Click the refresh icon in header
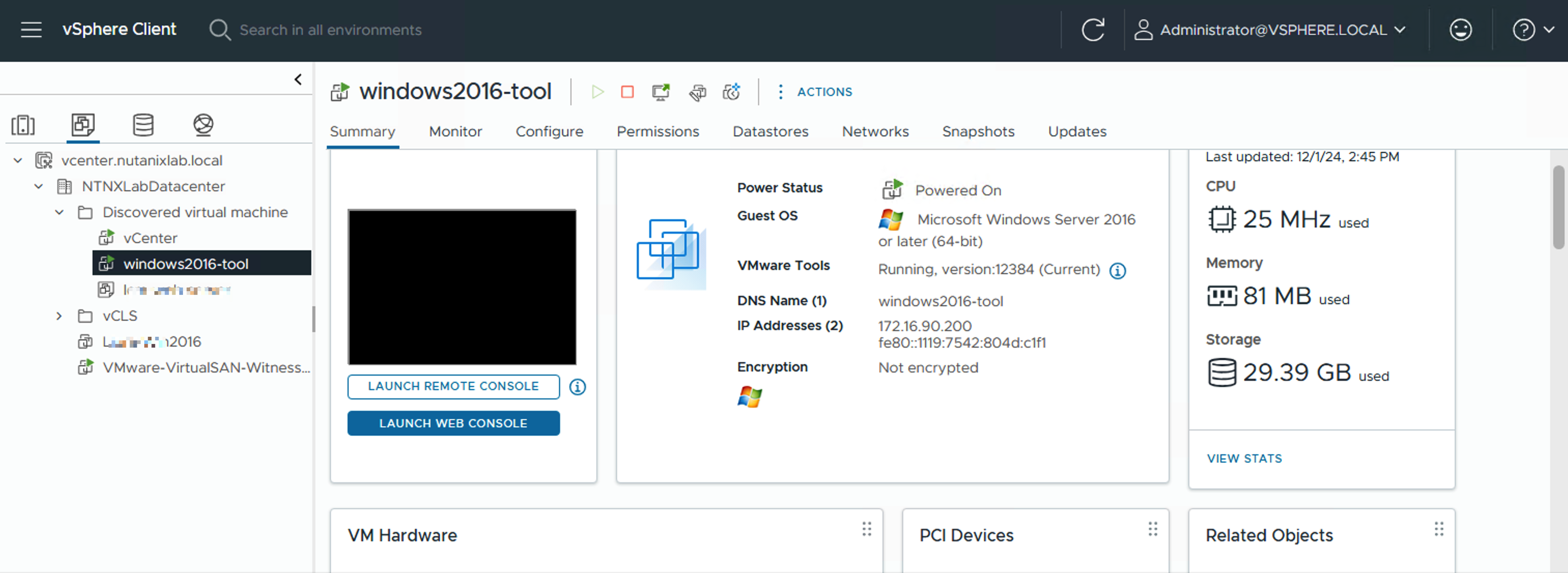The height and width of the screenshot is (573, 1568). coord(1093,30)
